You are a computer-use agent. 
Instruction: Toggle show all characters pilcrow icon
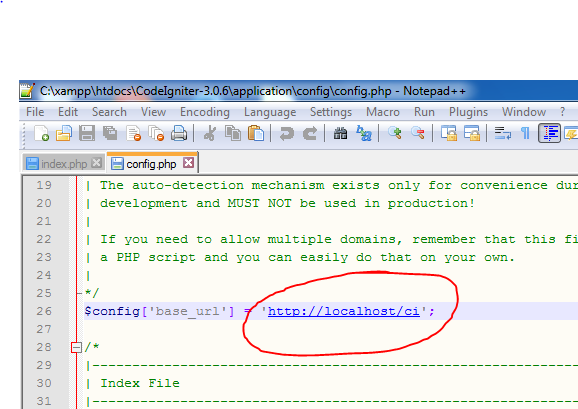(525, 133)
